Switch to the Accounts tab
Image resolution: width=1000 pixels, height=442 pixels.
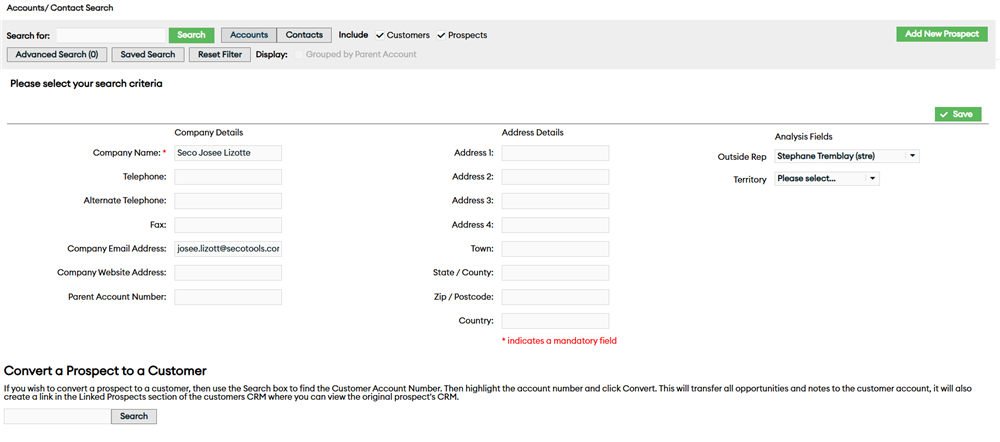pyautogui.click(x=248, y=35)
